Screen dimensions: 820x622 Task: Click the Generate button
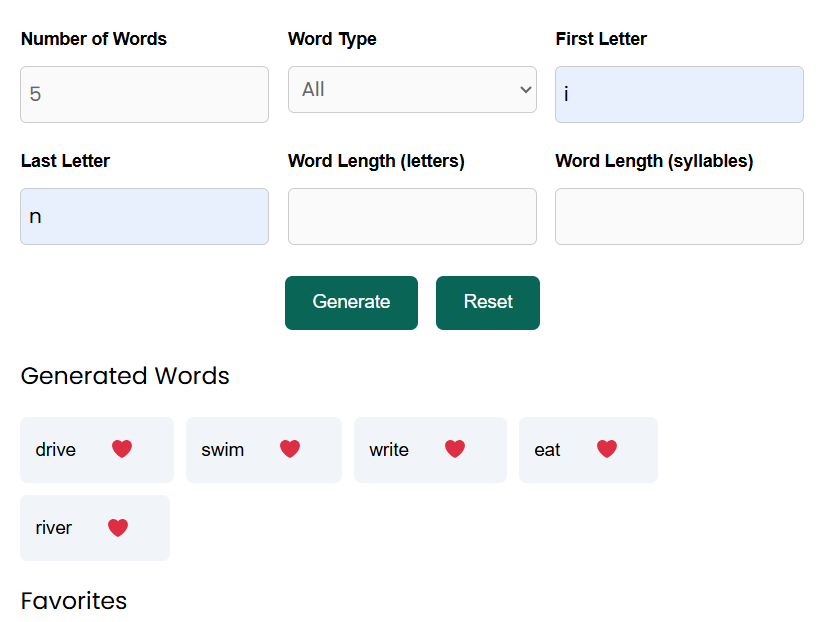351,302
